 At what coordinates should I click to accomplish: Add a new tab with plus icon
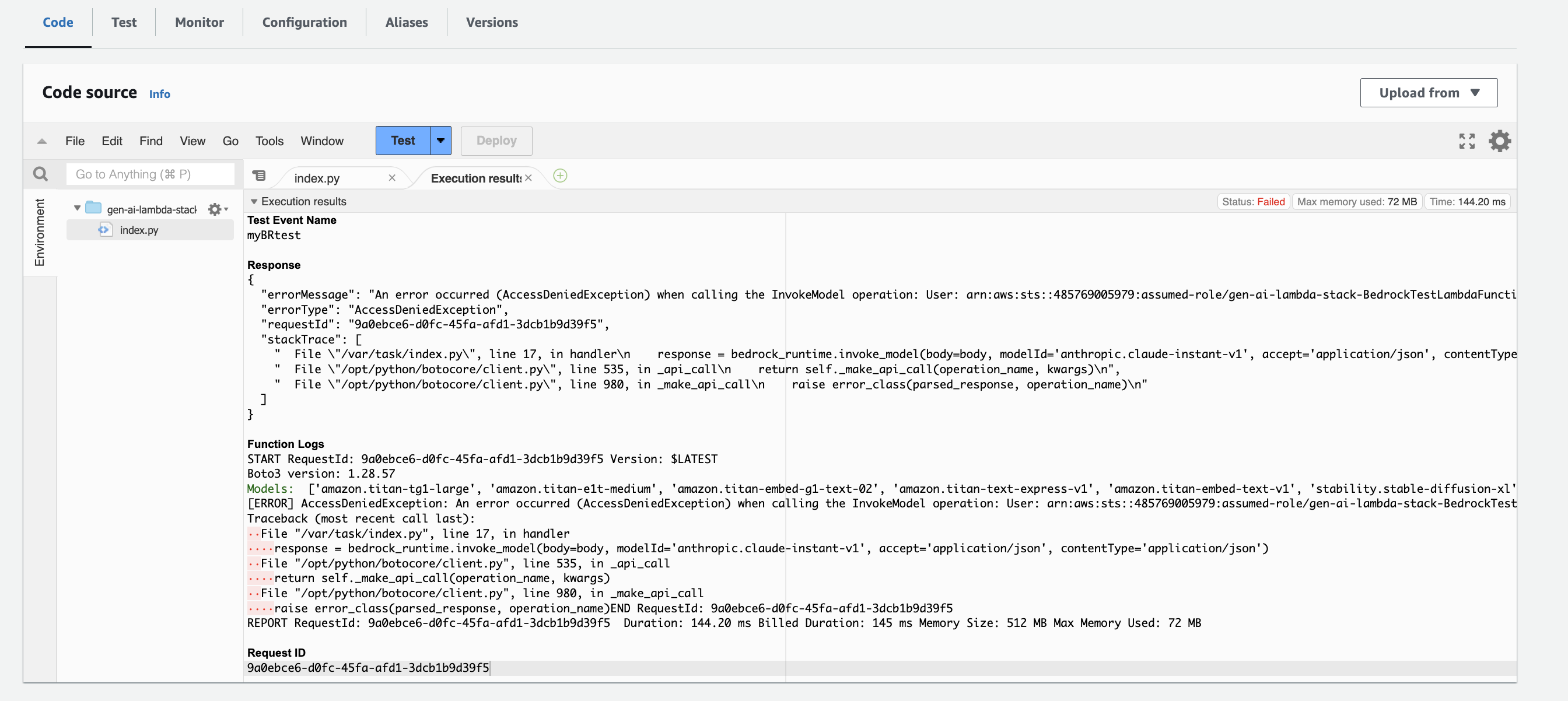tap(560, 177)
